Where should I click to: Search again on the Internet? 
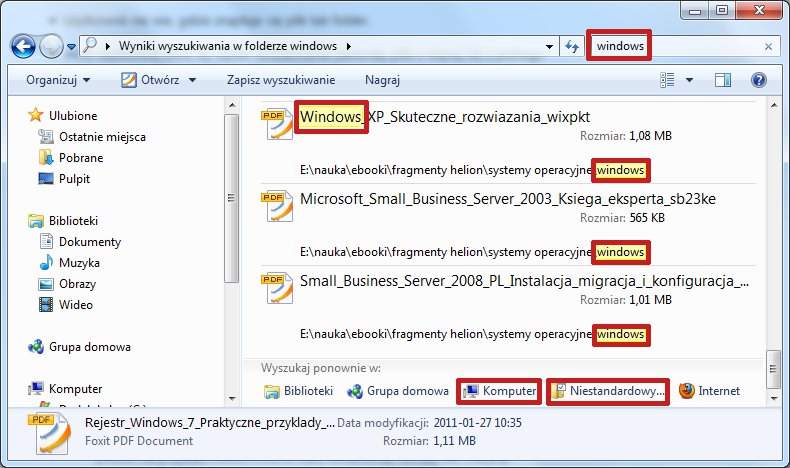[709, 391]
